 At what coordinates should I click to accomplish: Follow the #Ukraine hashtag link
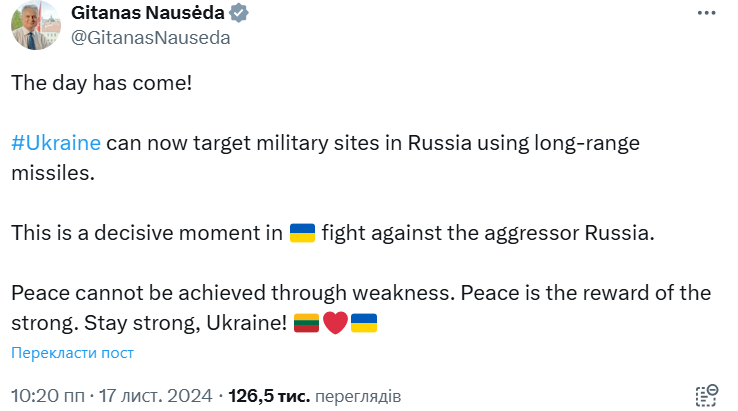(56, 142)
